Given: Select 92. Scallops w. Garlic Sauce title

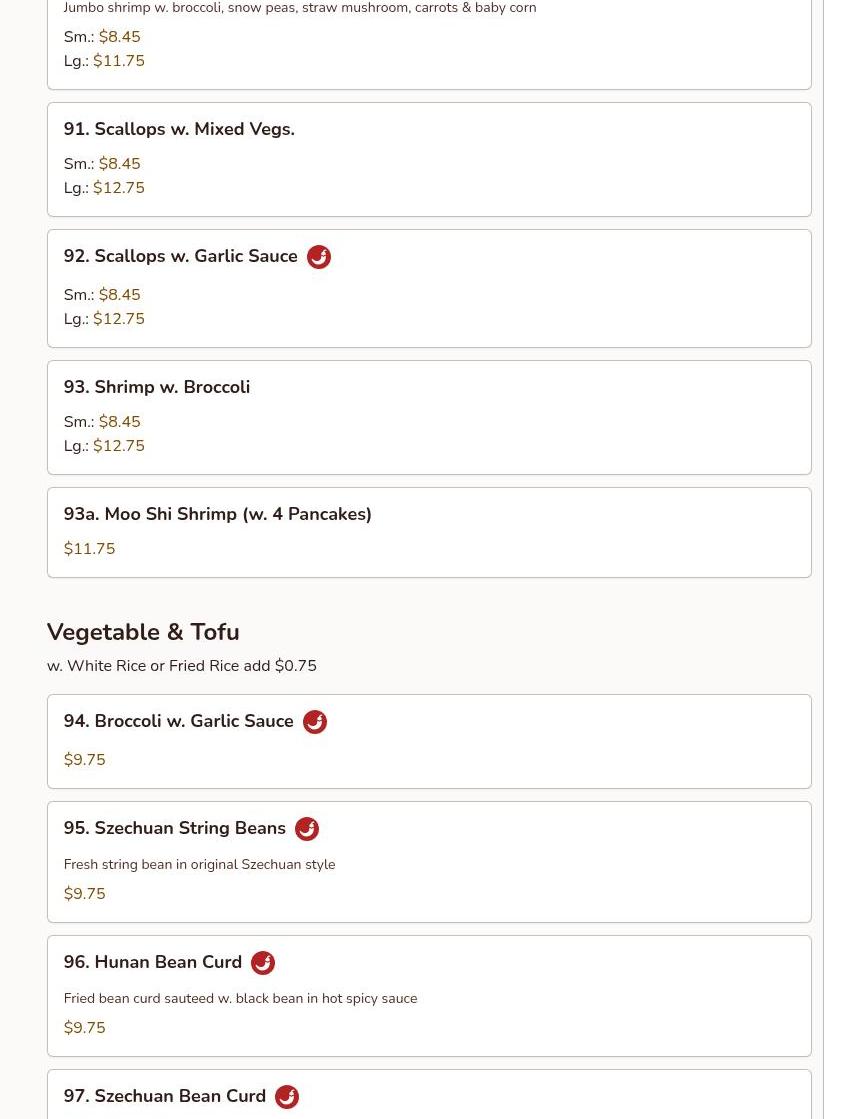Looking at the screenshot, I should click(181, 256).
